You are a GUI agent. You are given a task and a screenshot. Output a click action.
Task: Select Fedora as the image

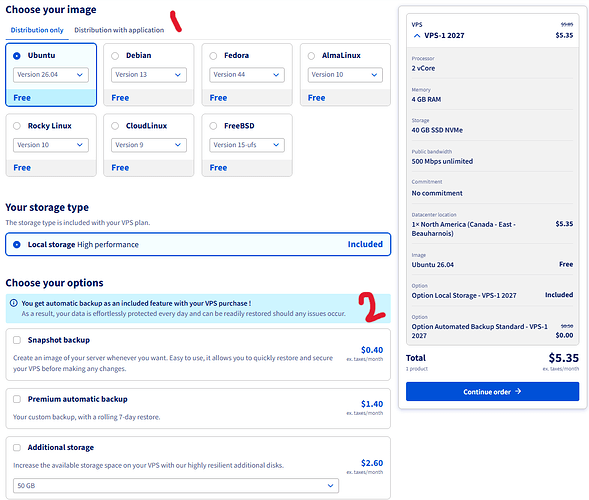[x=213, y=56]
